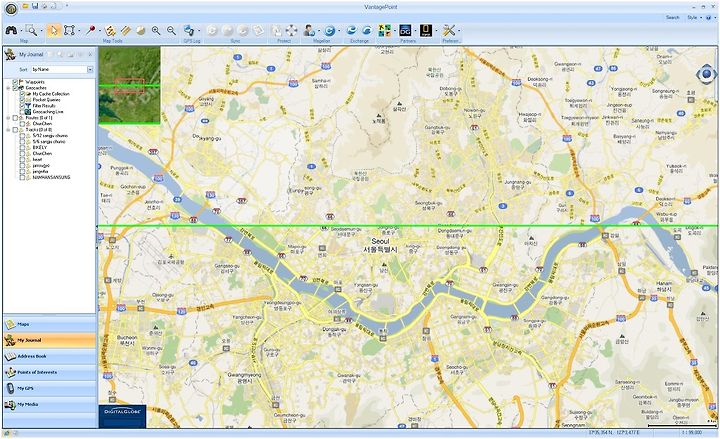This screenshot has width=720, height=439.
Task: Click the satellite overview minimap thumbnail
Action: click(x=129, y=85)
